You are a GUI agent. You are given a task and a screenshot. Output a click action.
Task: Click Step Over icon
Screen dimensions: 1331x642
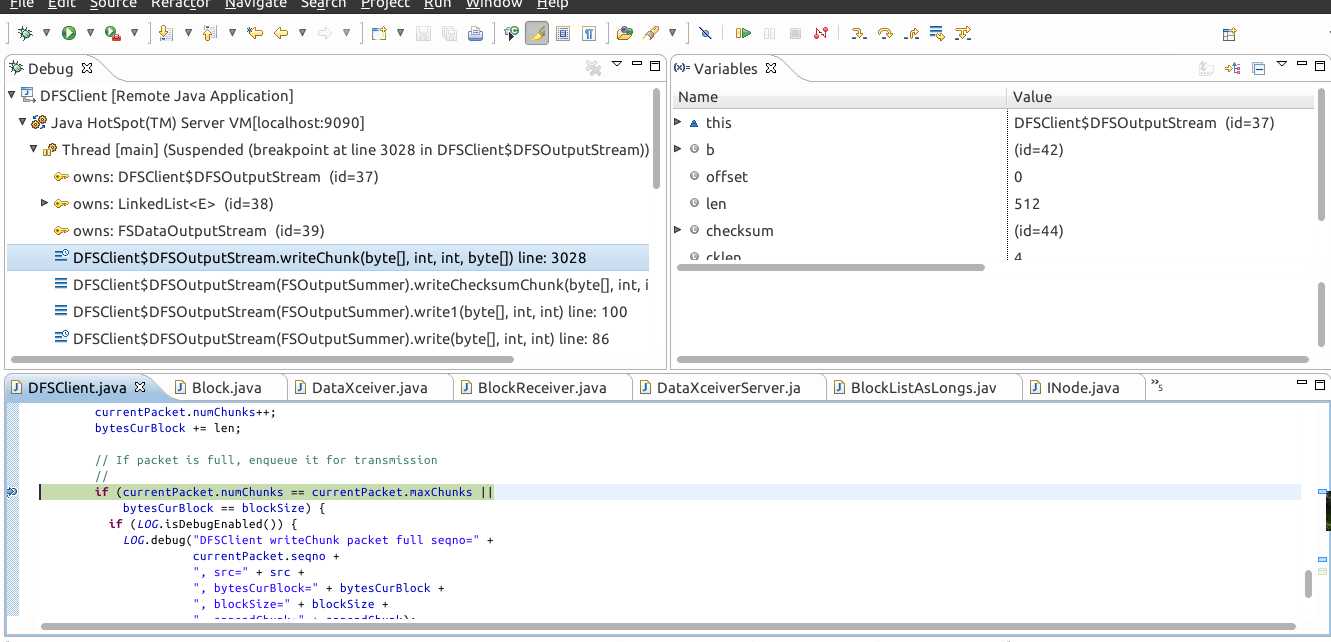coord(884,33)
